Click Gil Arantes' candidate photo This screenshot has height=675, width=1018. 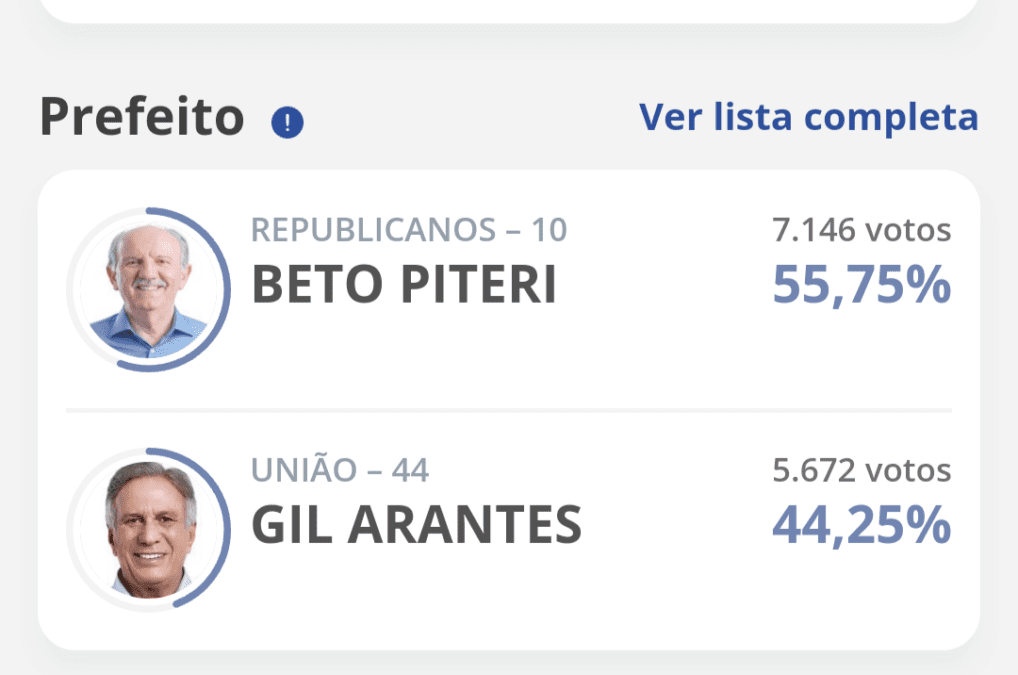(x=147, y=529)
